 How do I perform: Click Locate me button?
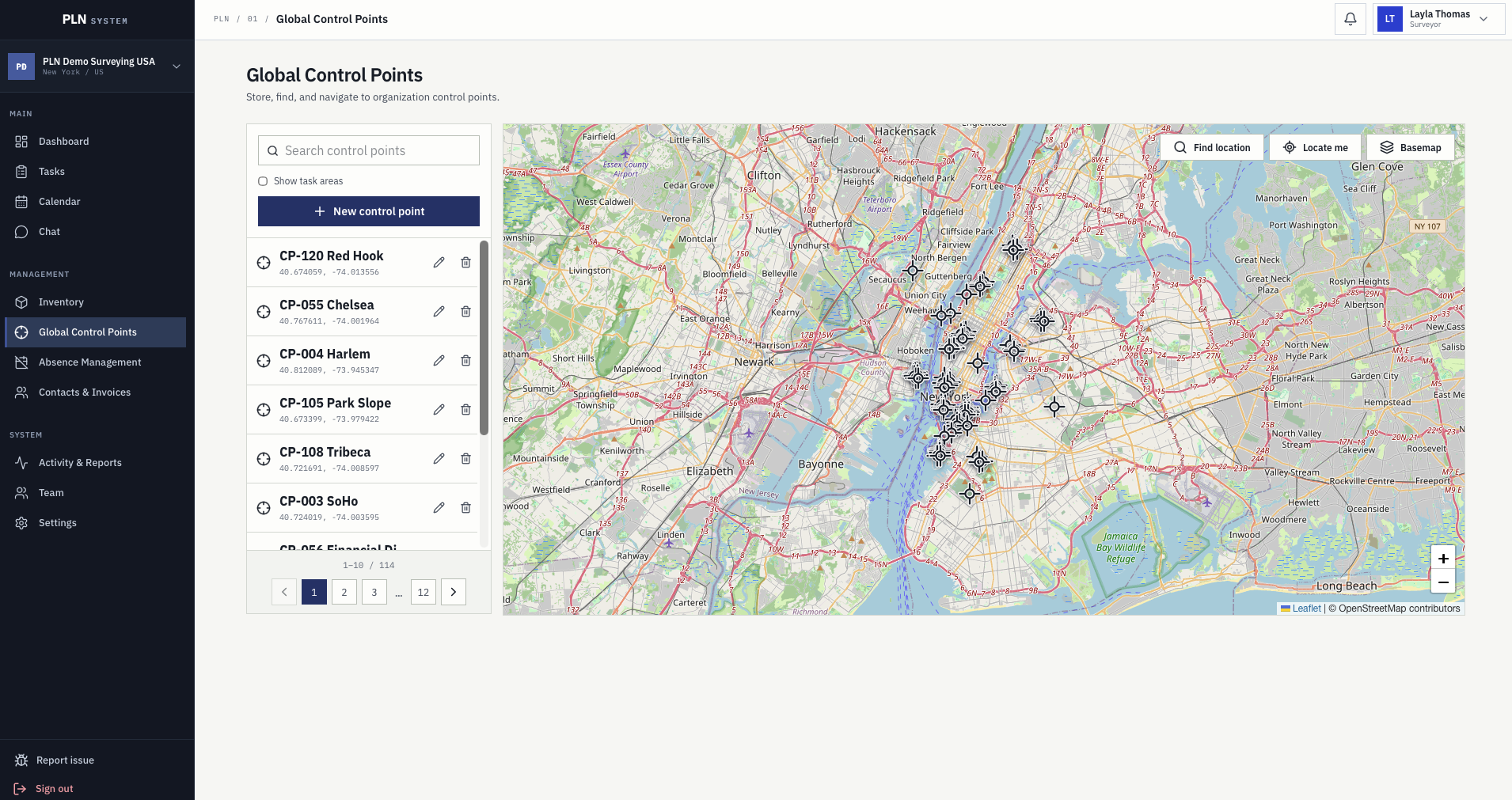point(1315,147)
